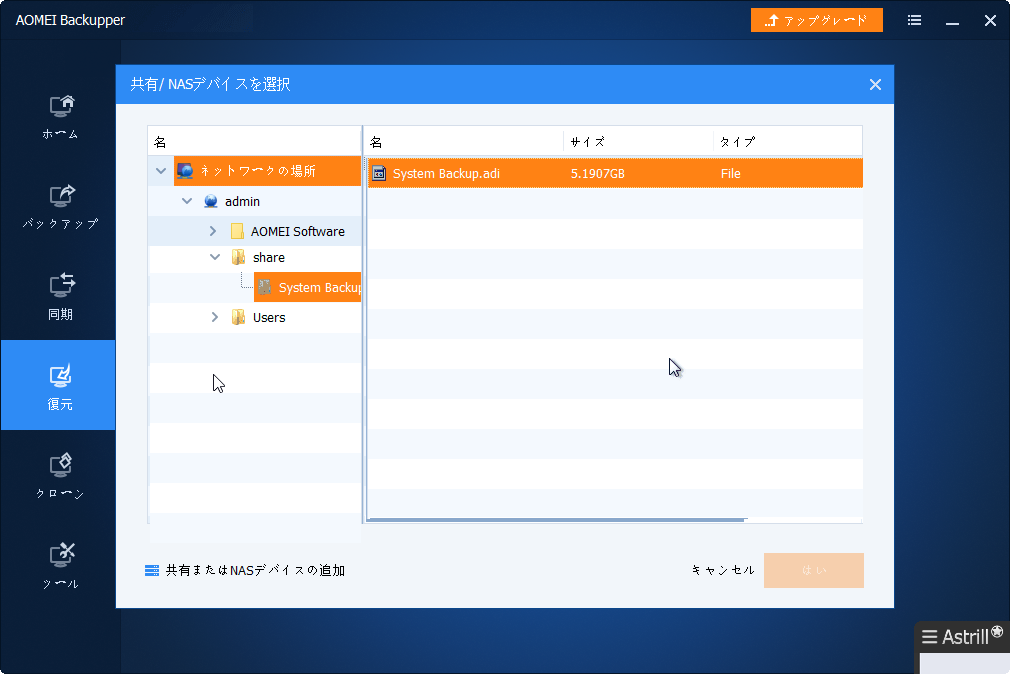The image size is (1010, 674).
Task: Open the title bar hamburger menu icon
Action: click(914, 20)
